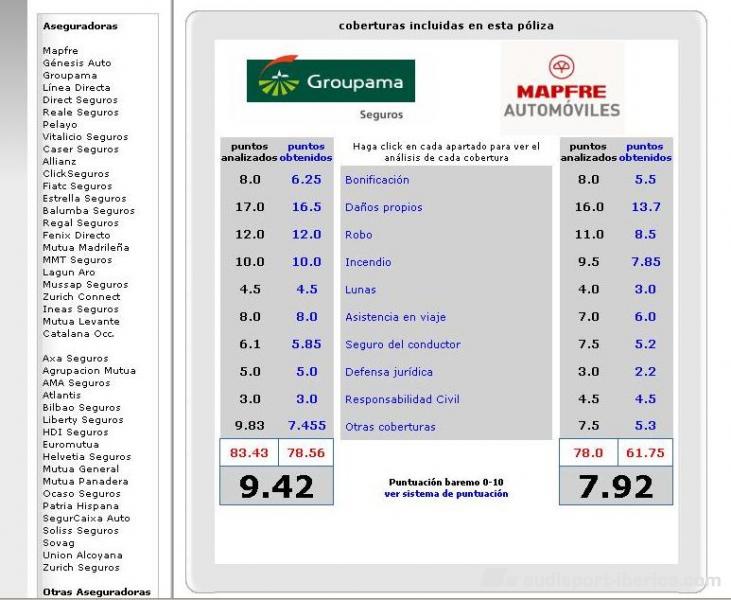Choose Ineas Seguros insurer
This screenshot has width=731, height=600.
[81, 309]
